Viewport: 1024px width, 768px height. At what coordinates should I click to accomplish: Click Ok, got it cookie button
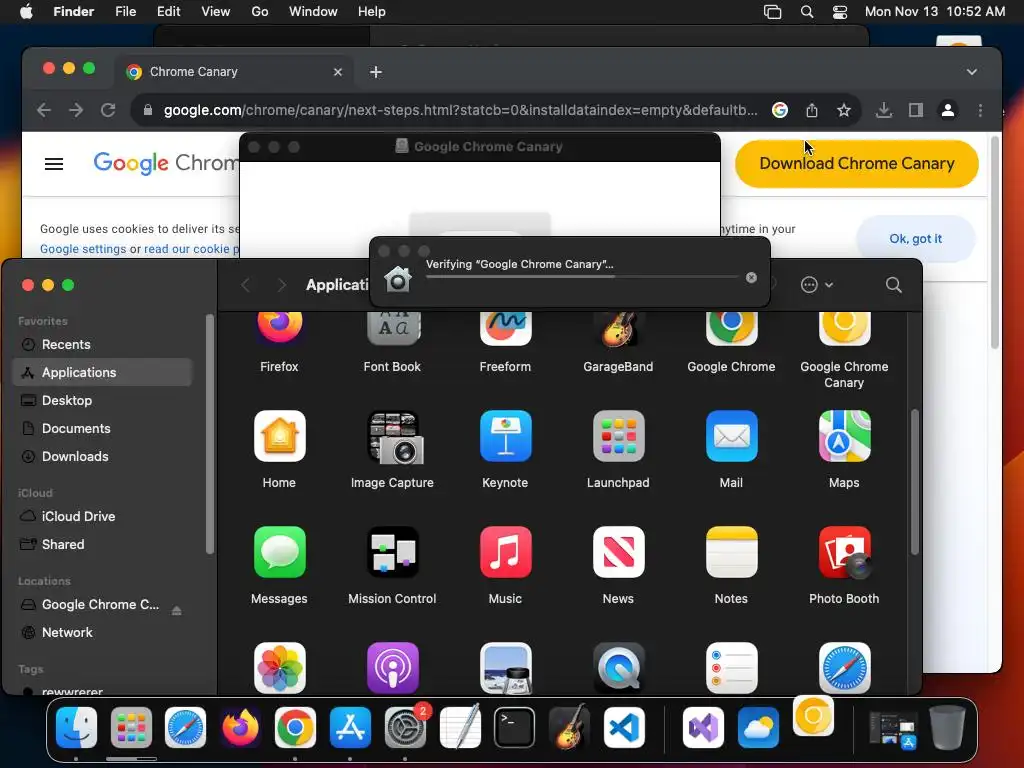pyautogui.click(x=916, y=239)
